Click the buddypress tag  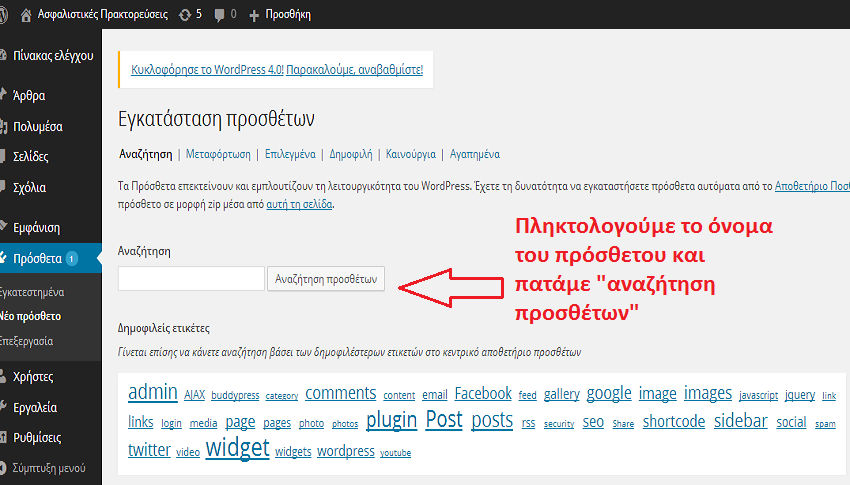pyautogui.click(x=235, y=396)
